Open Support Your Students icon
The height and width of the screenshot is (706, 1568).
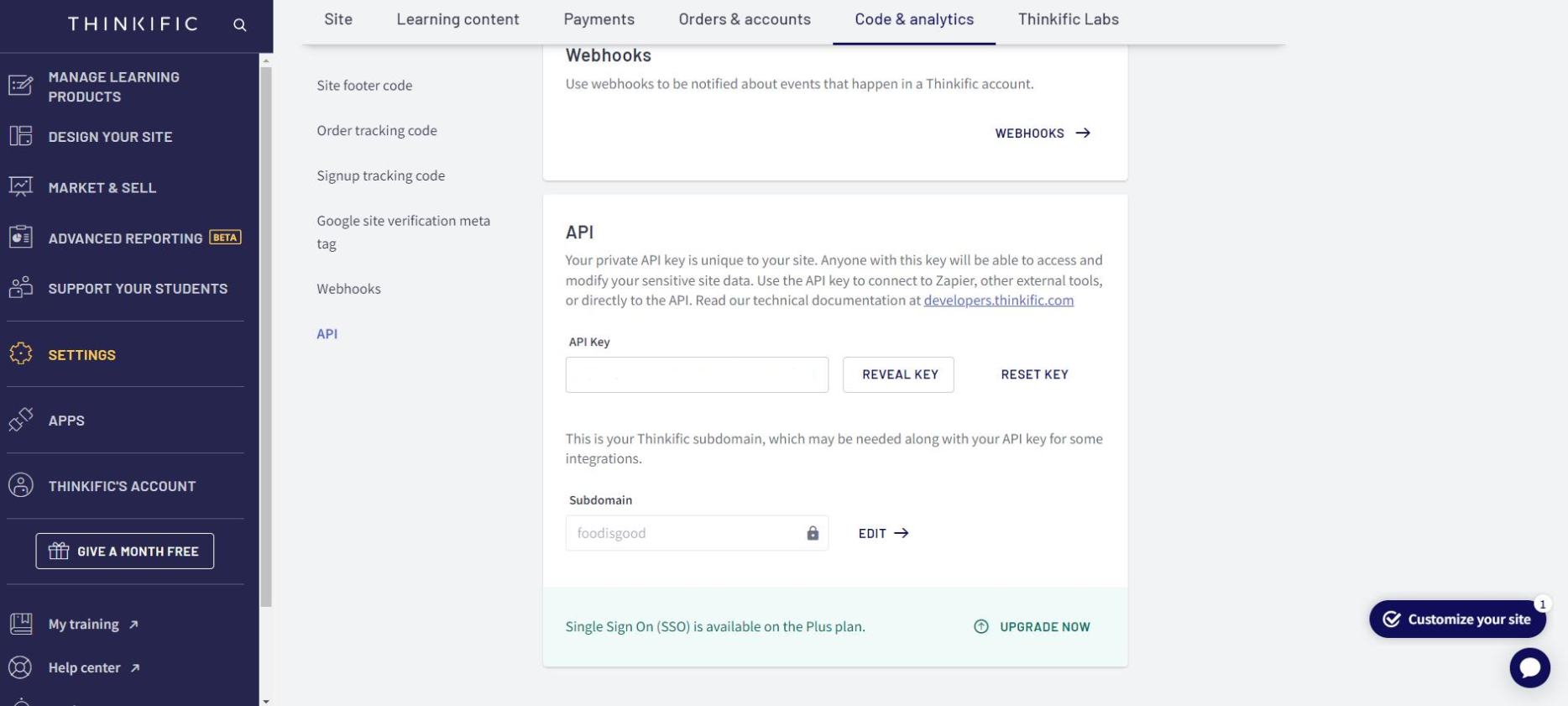point(21,287)
